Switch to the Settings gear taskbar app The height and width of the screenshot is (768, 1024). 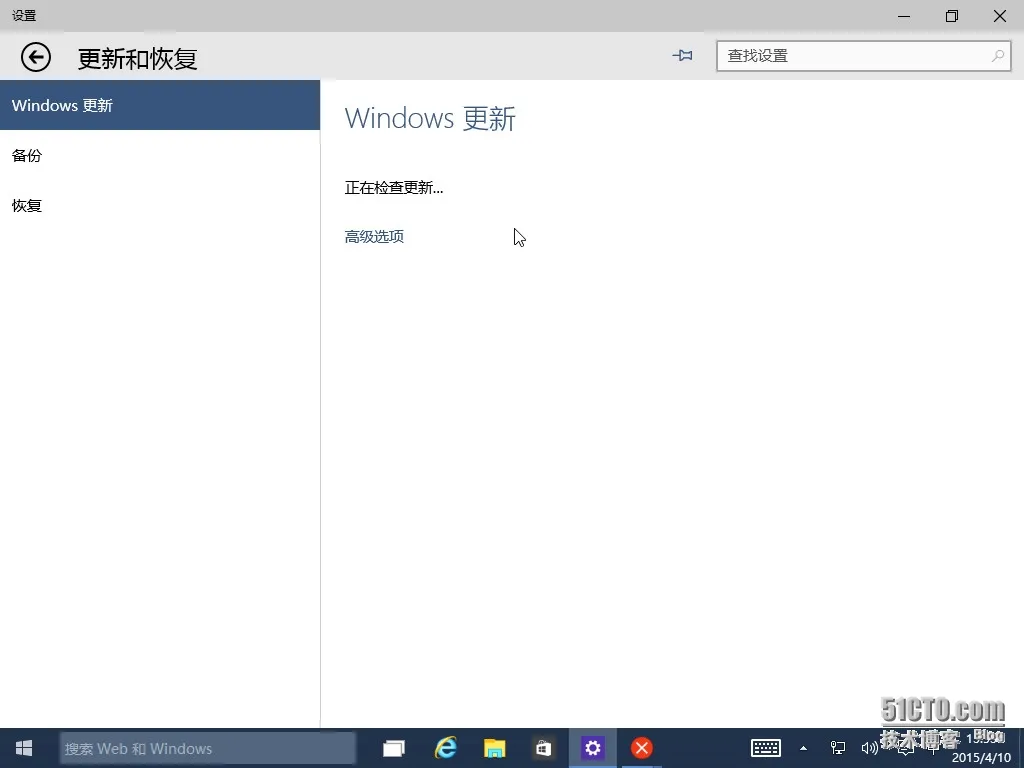pos(592,748)
